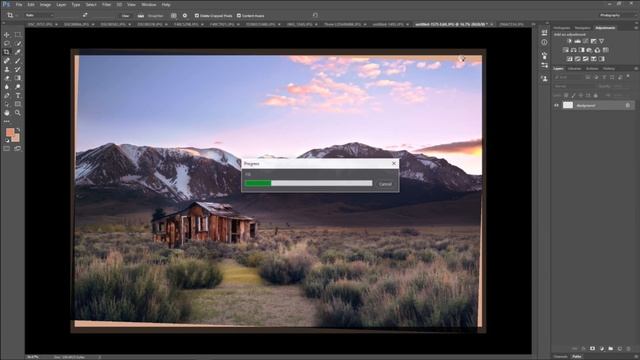Viewport: 640px width, 360px height.
Task: Toggle Quick Mask mode
Action: 7,149
